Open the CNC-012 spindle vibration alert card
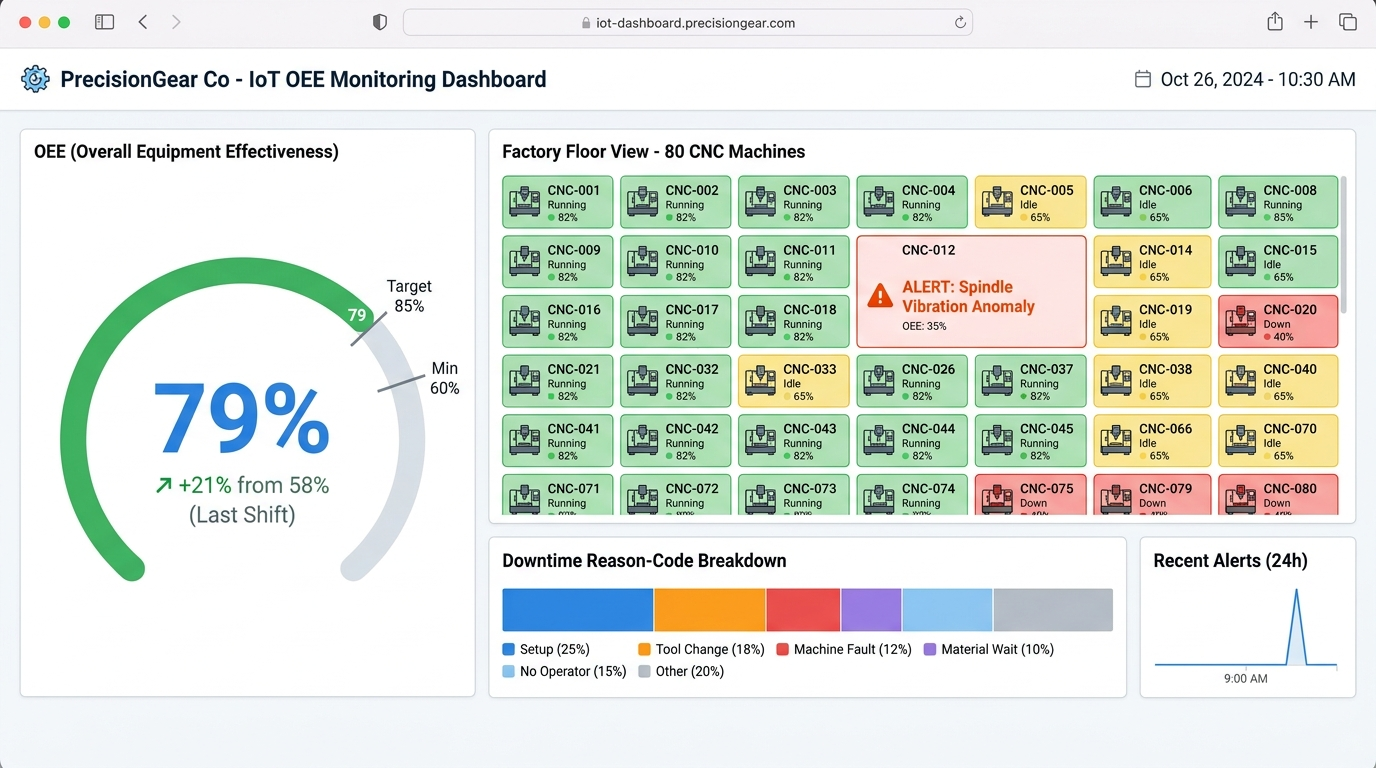 (x=971, y=292)
